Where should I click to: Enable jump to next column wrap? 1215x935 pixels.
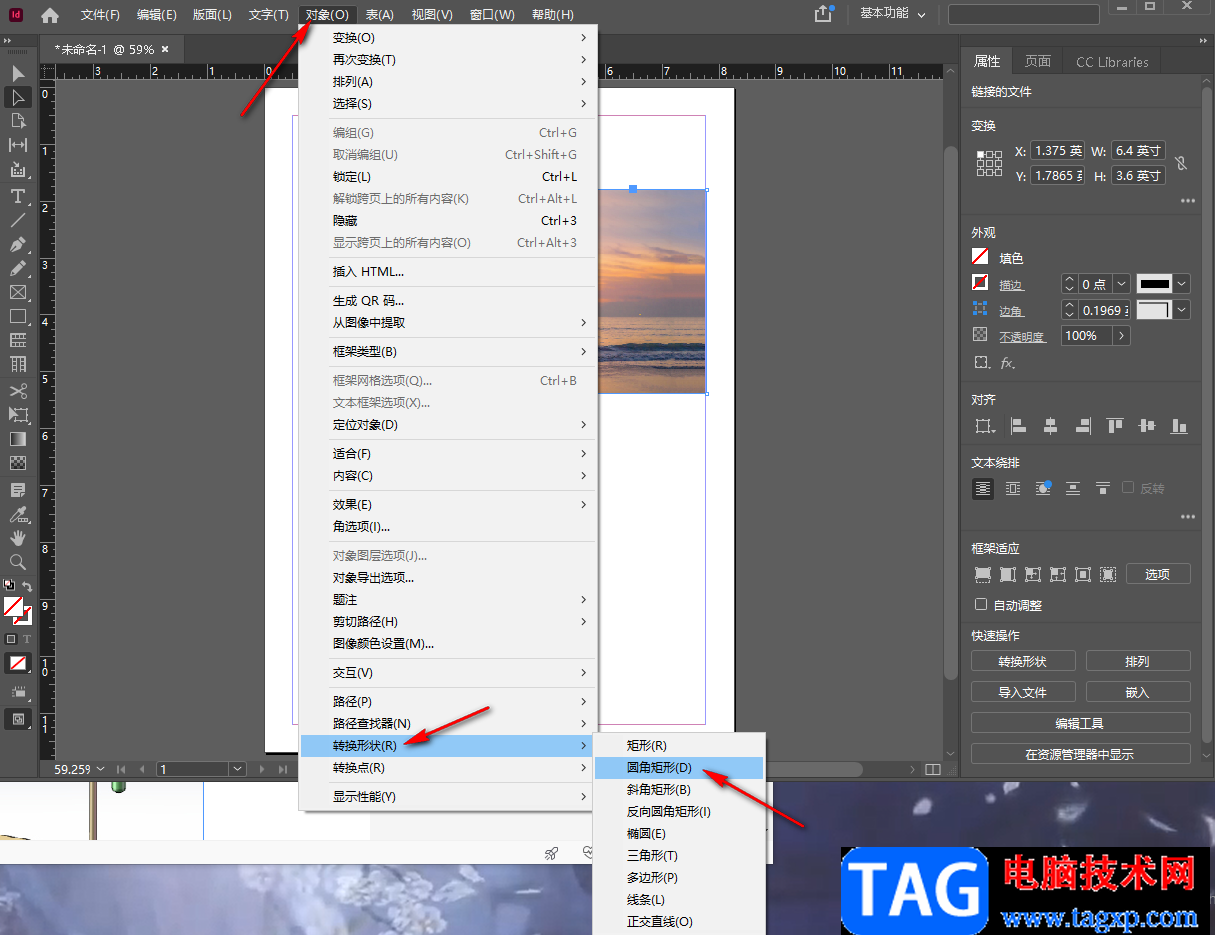coord(1103,488)
